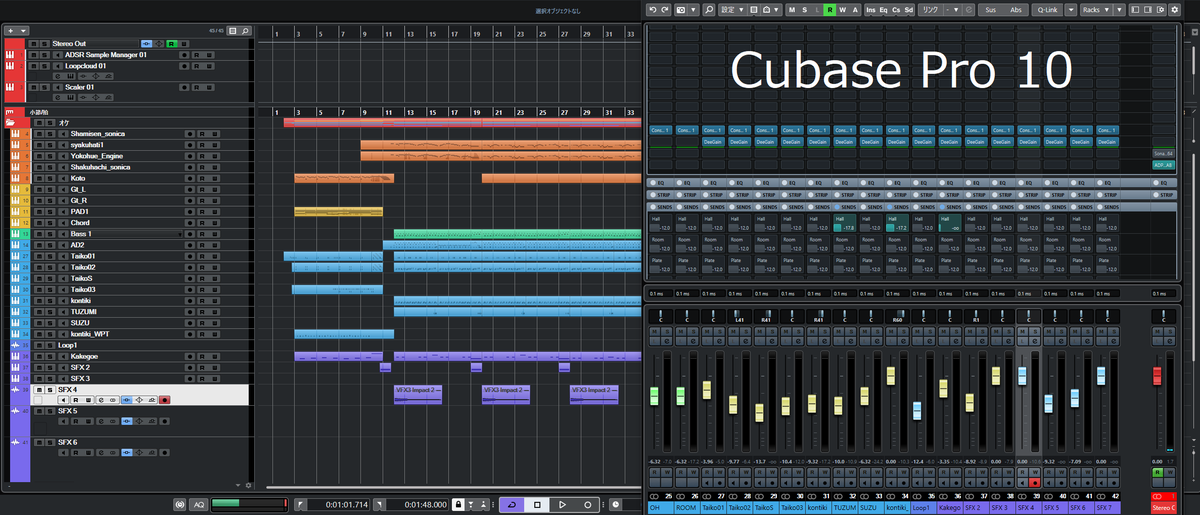Open the track list search magnifier icon
1200x515 pixels.
tap(245, 31)
